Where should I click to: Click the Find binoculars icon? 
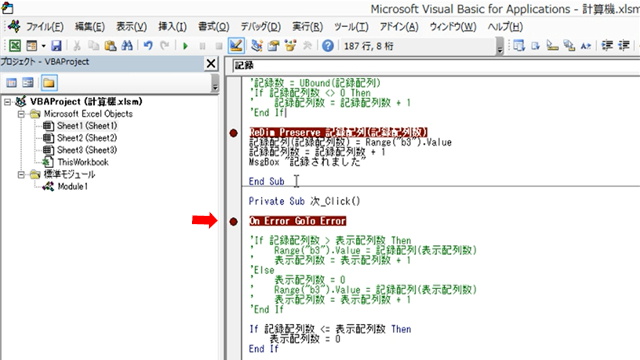127,46
